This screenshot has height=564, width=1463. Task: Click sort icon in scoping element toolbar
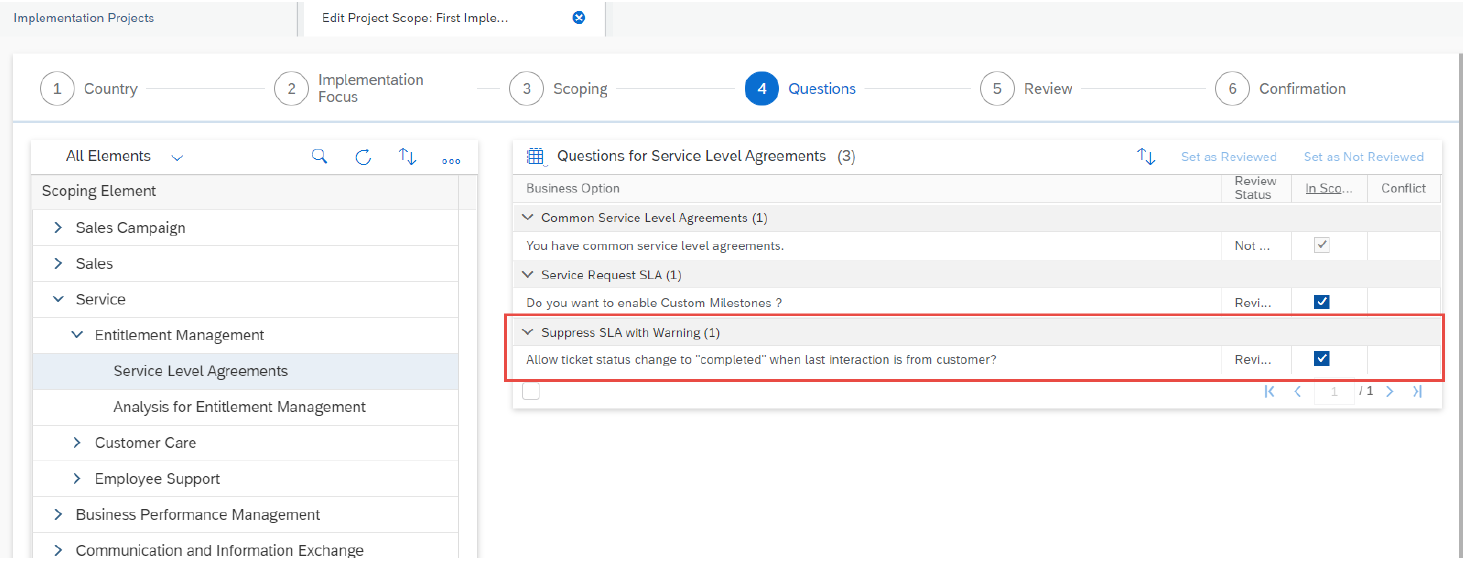click(x=407, y=156)
